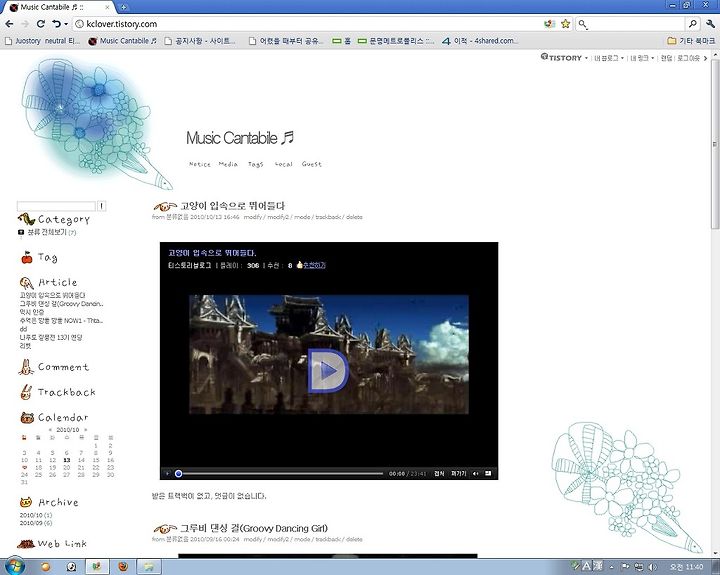
Task: Open the wrench settings menu
Action: (710, 24)
